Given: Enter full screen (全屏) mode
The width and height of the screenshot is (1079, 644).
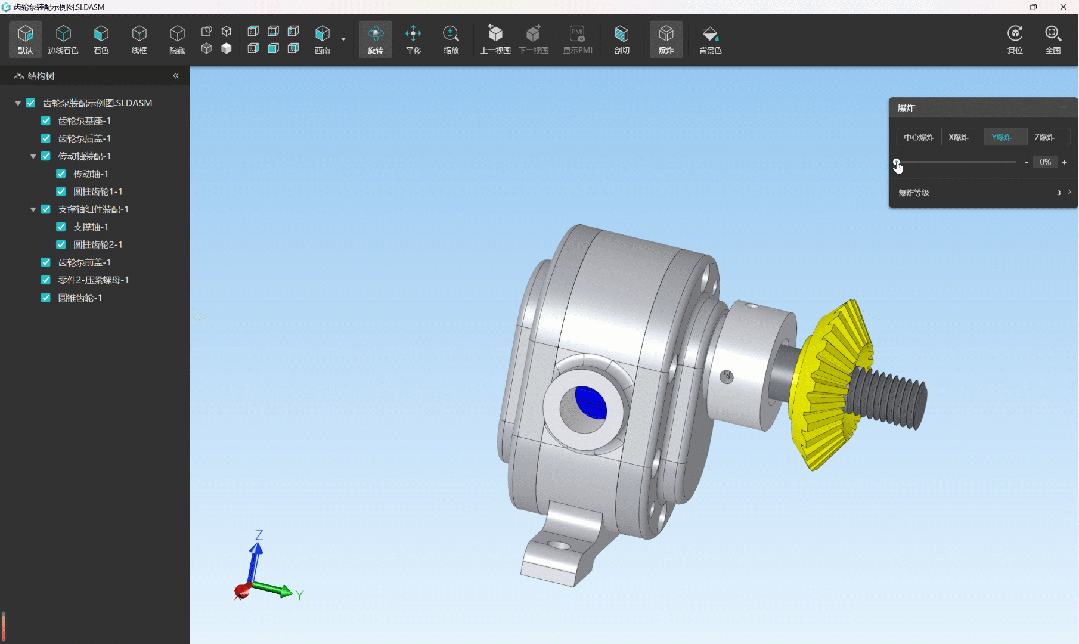Looking at the screenshot, I should pos(1052,39).
